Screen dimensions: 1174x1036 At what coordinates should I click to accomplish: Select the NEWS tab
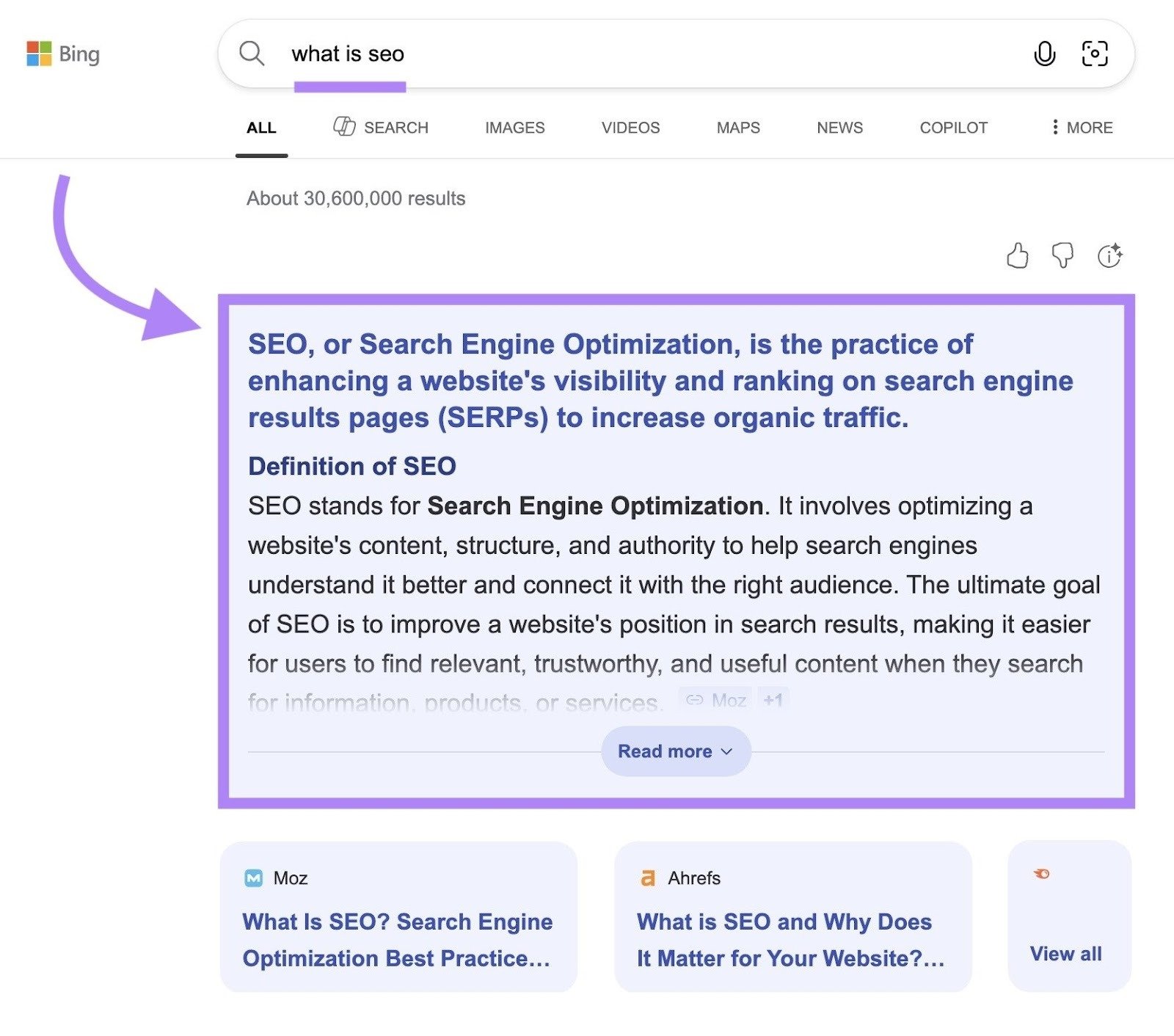coord(839,128)
